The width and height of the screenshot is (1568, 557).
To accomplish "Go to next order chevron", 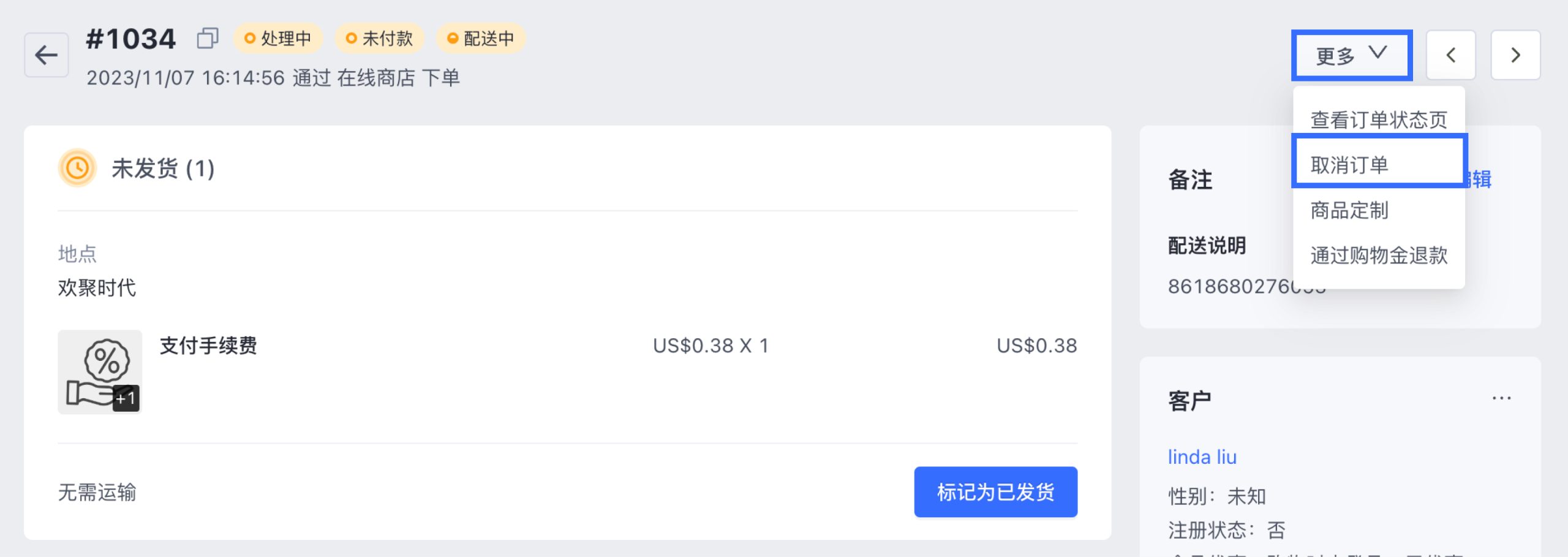I will [1515, 55].
